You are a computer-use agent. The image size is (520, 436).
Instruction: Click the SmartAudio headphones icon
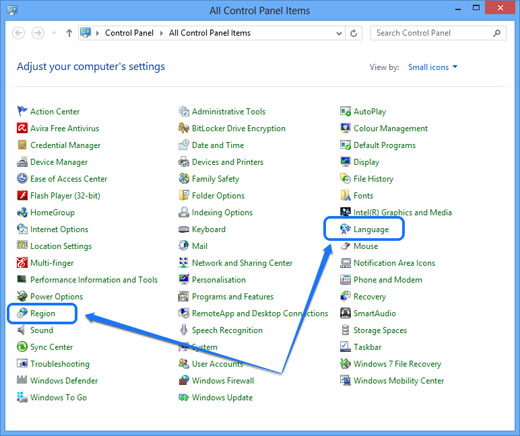click(x=345, y=313)
